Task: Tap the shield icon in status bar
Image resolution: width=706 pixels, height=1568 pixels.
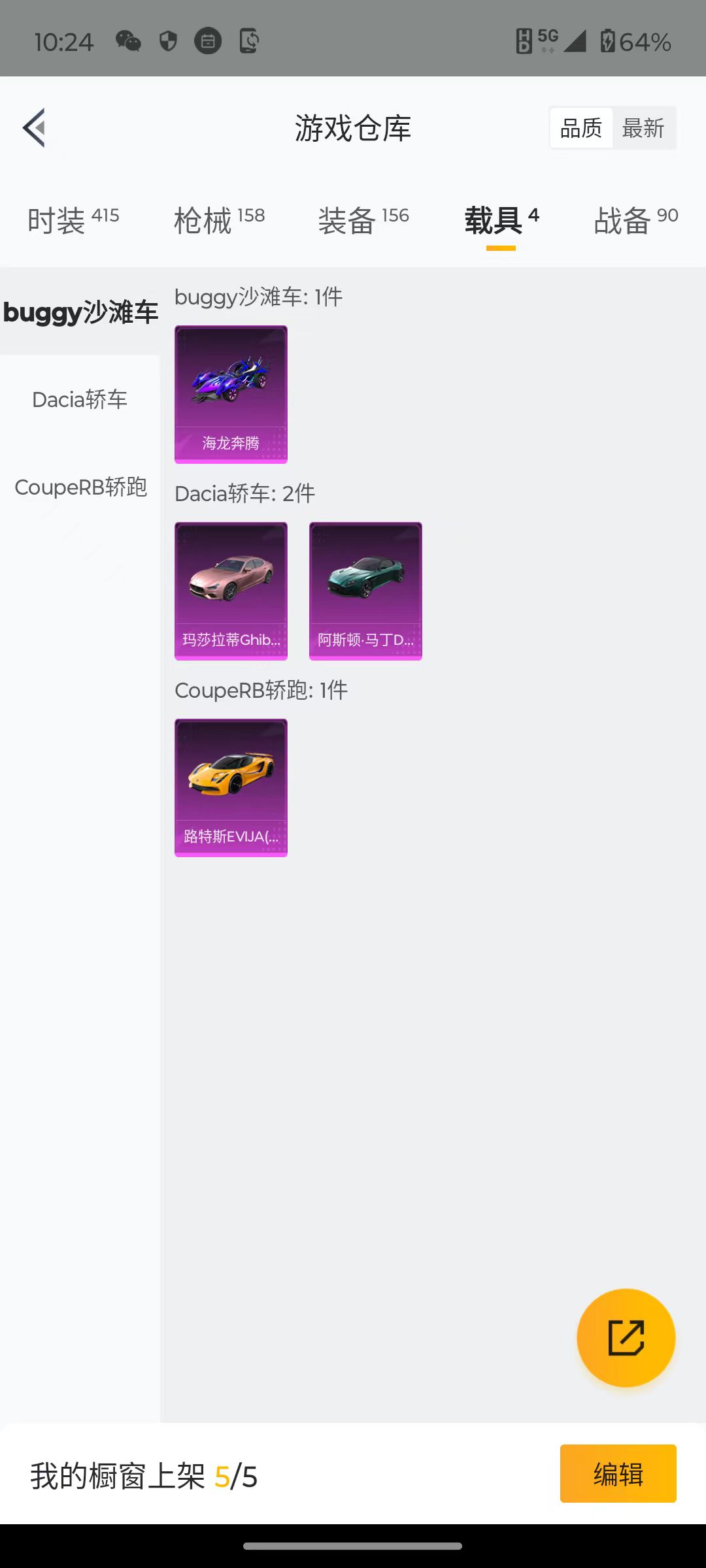Action: point(168,41)
